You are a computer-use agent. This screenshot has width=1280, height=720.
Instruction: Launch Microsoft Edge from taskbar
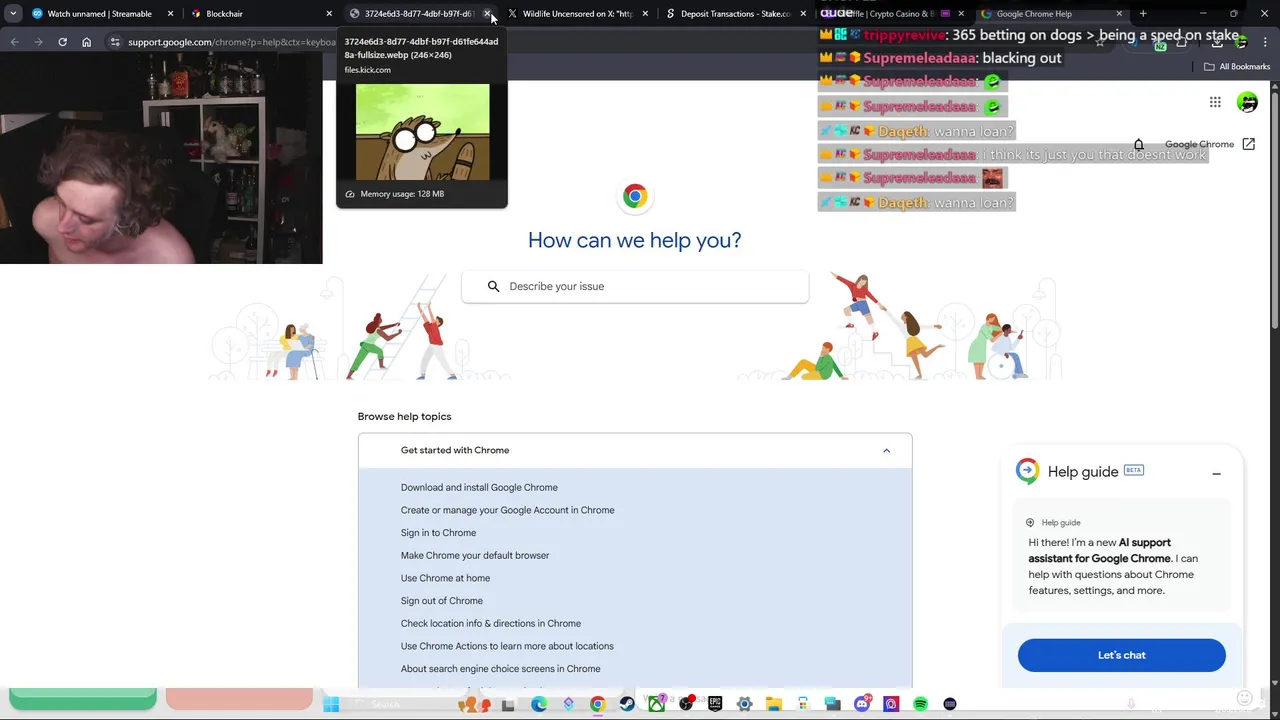[539, 704]
